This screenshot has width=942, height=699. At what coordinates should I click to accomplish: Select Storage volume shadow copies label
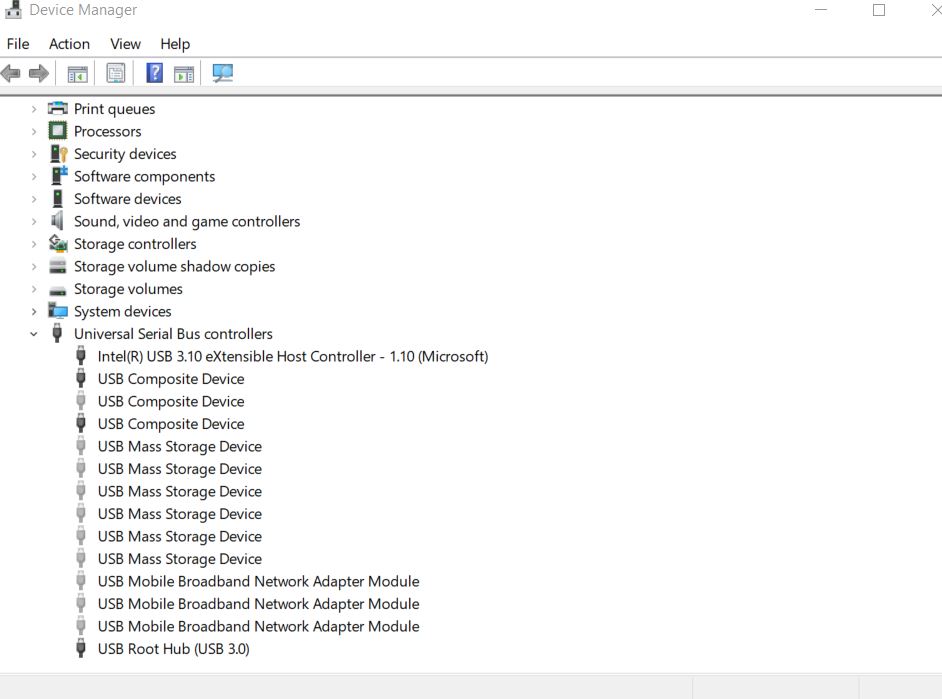(x=174, y=267)
